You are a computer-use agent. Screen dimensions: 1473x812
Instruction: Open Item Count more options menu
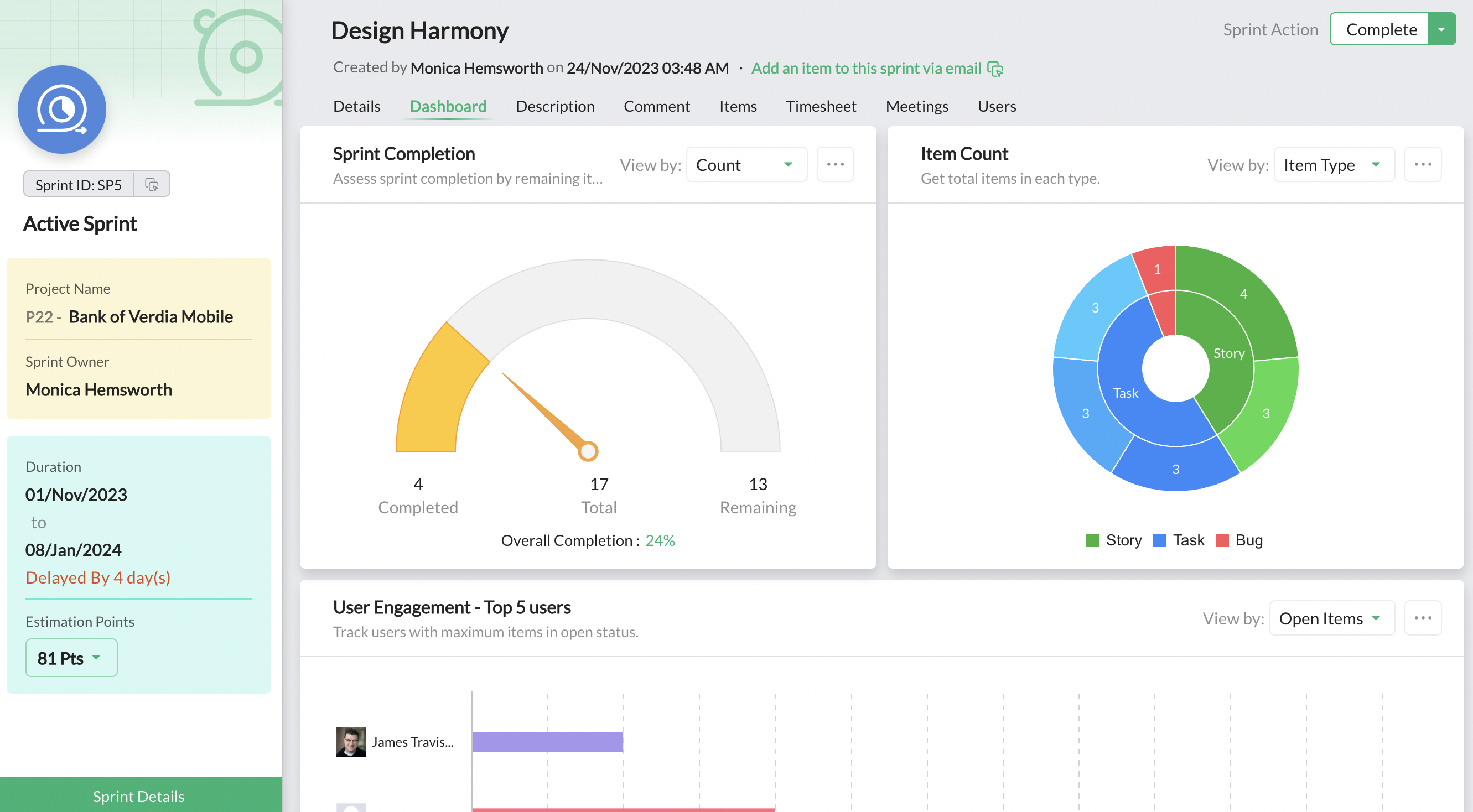pos(1422,165)
